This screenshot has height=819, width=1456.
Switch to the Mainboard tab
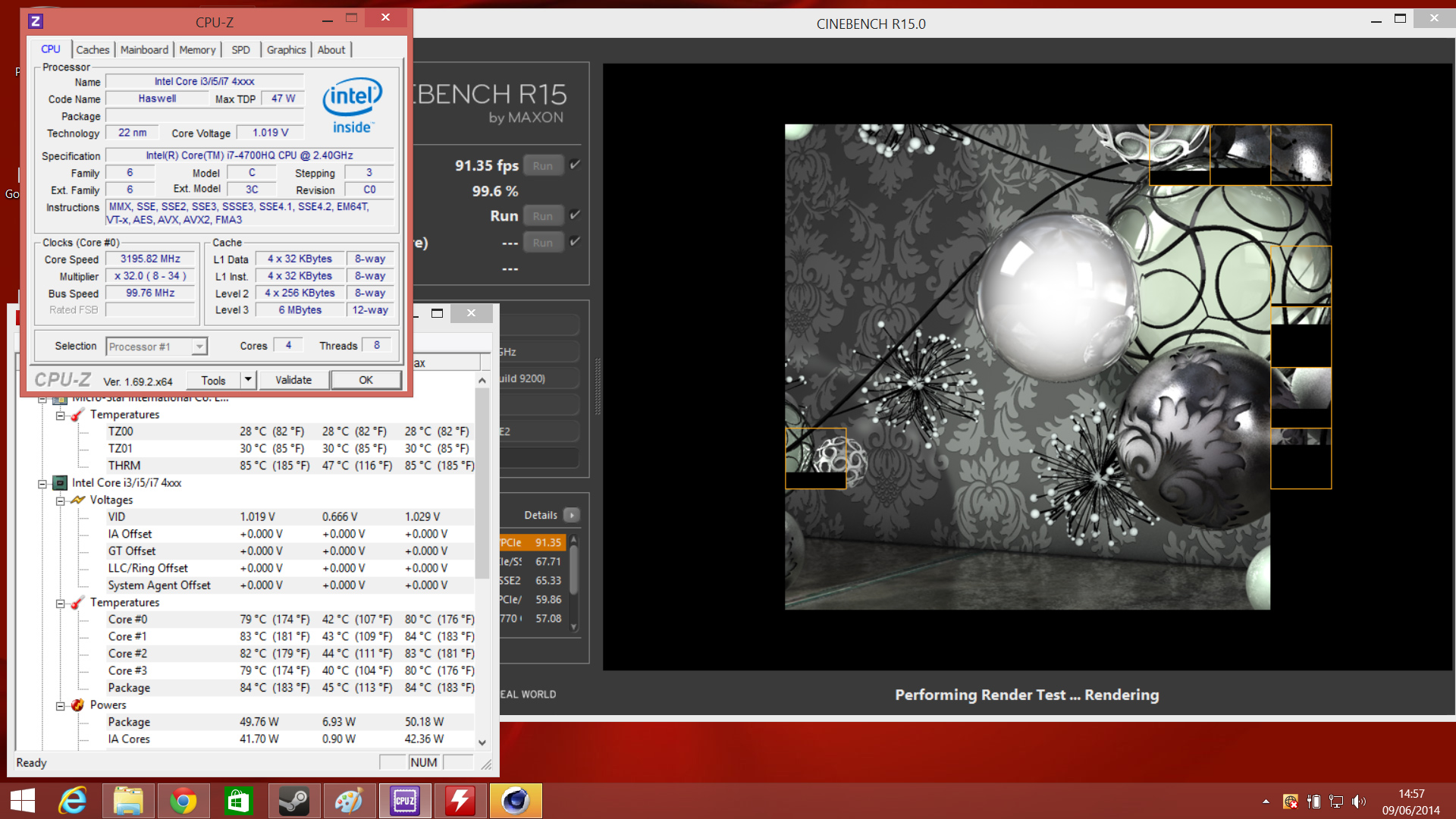coord(144,50)
